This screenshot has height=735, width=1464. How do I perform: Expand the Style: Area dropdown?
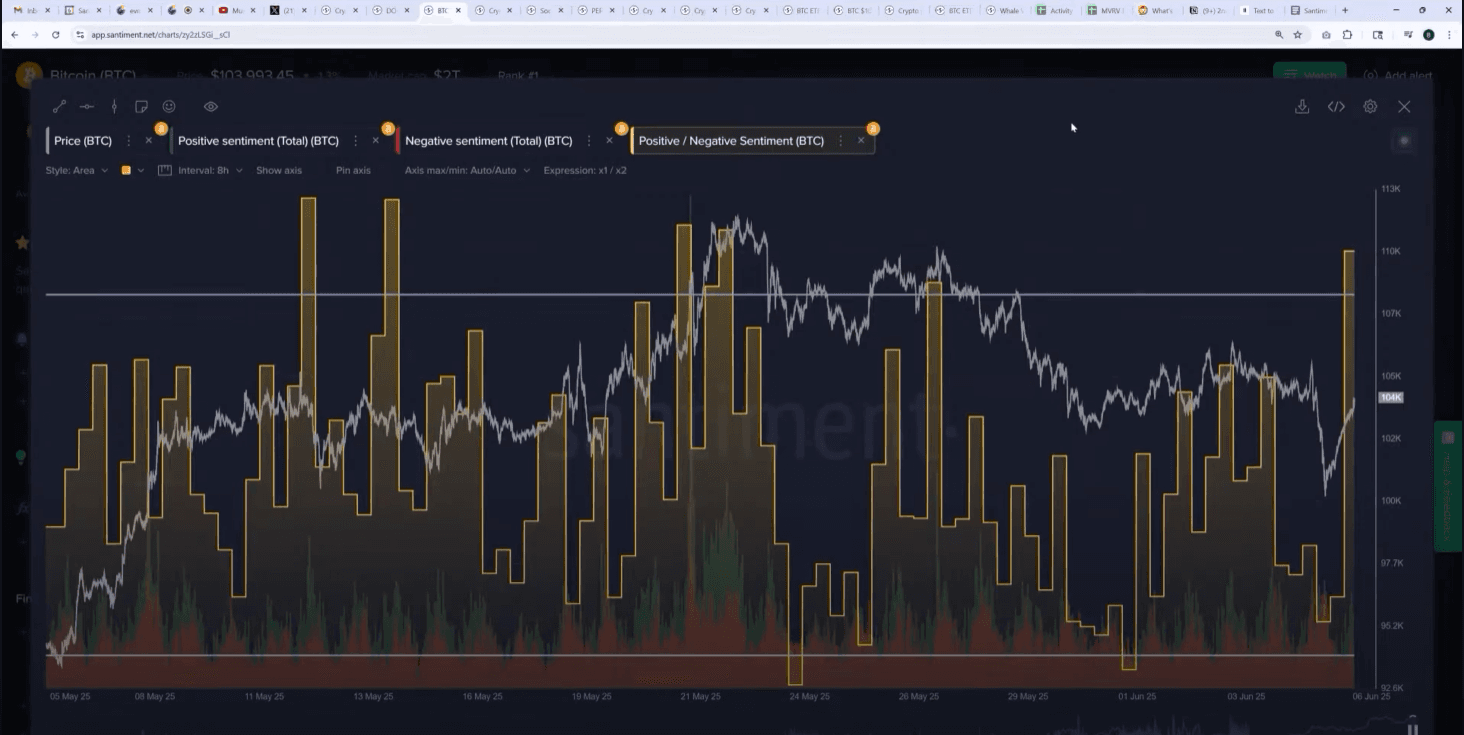coord(76,171)
